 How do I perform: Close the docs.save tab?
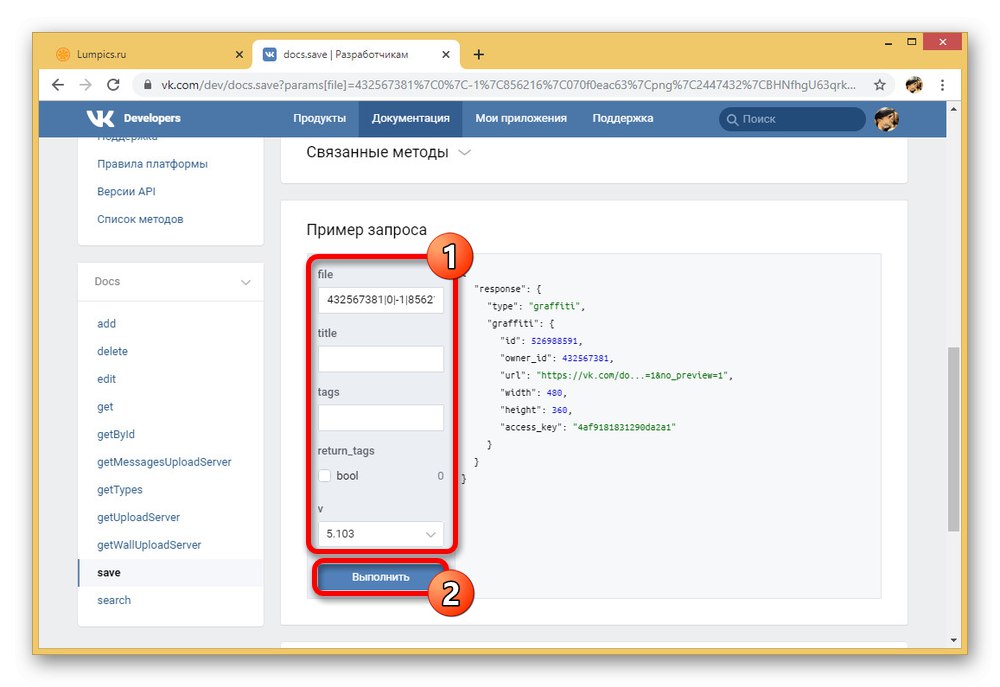coord(446,55)
